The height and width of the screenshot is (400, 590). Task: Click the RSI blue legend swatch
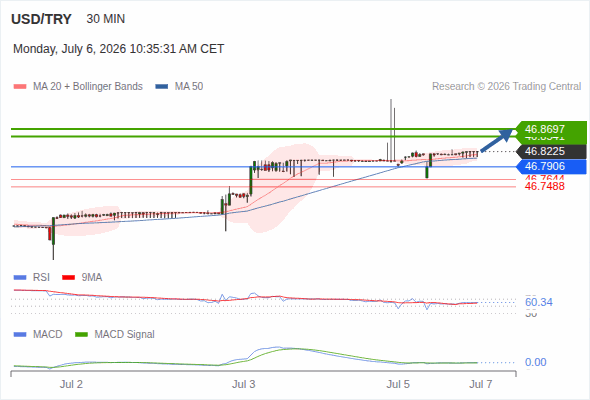click(20, 278)
